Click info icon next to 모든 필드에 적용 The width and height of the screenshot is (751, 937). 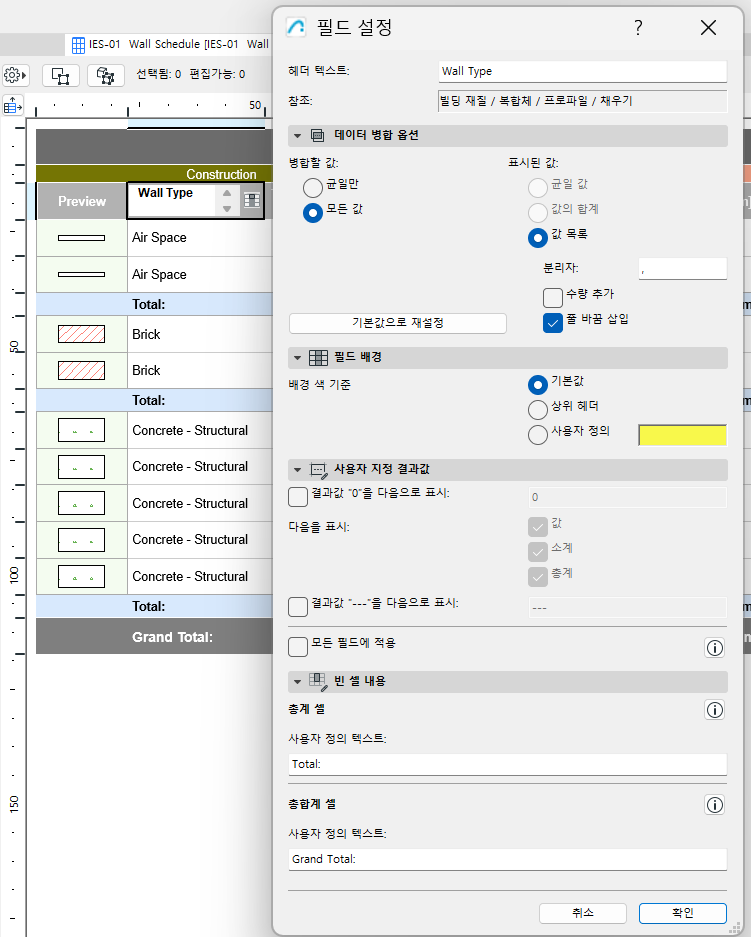tap(715, 648)
